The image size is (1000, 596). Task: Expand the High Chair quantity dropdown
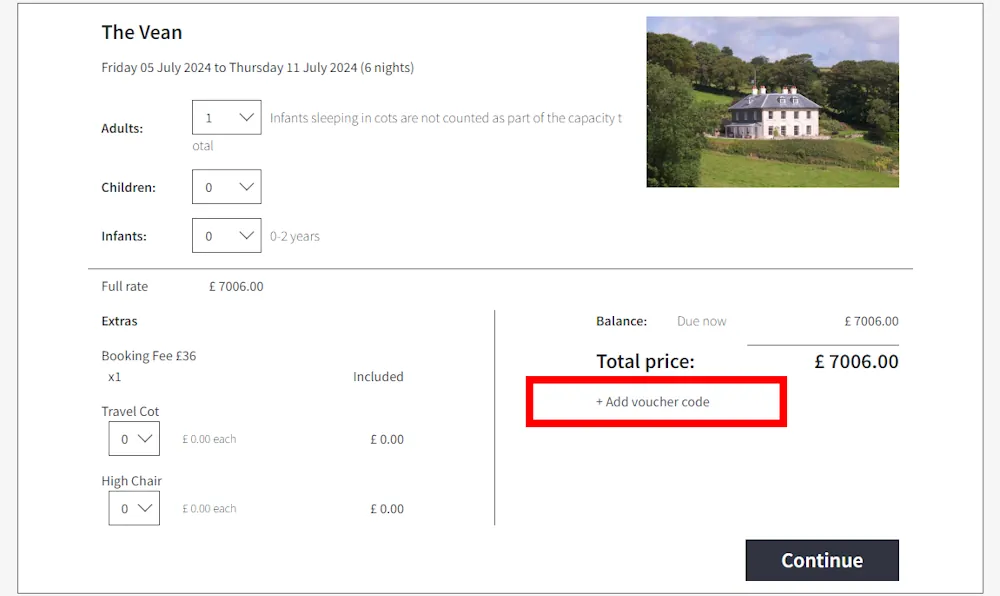133,508
